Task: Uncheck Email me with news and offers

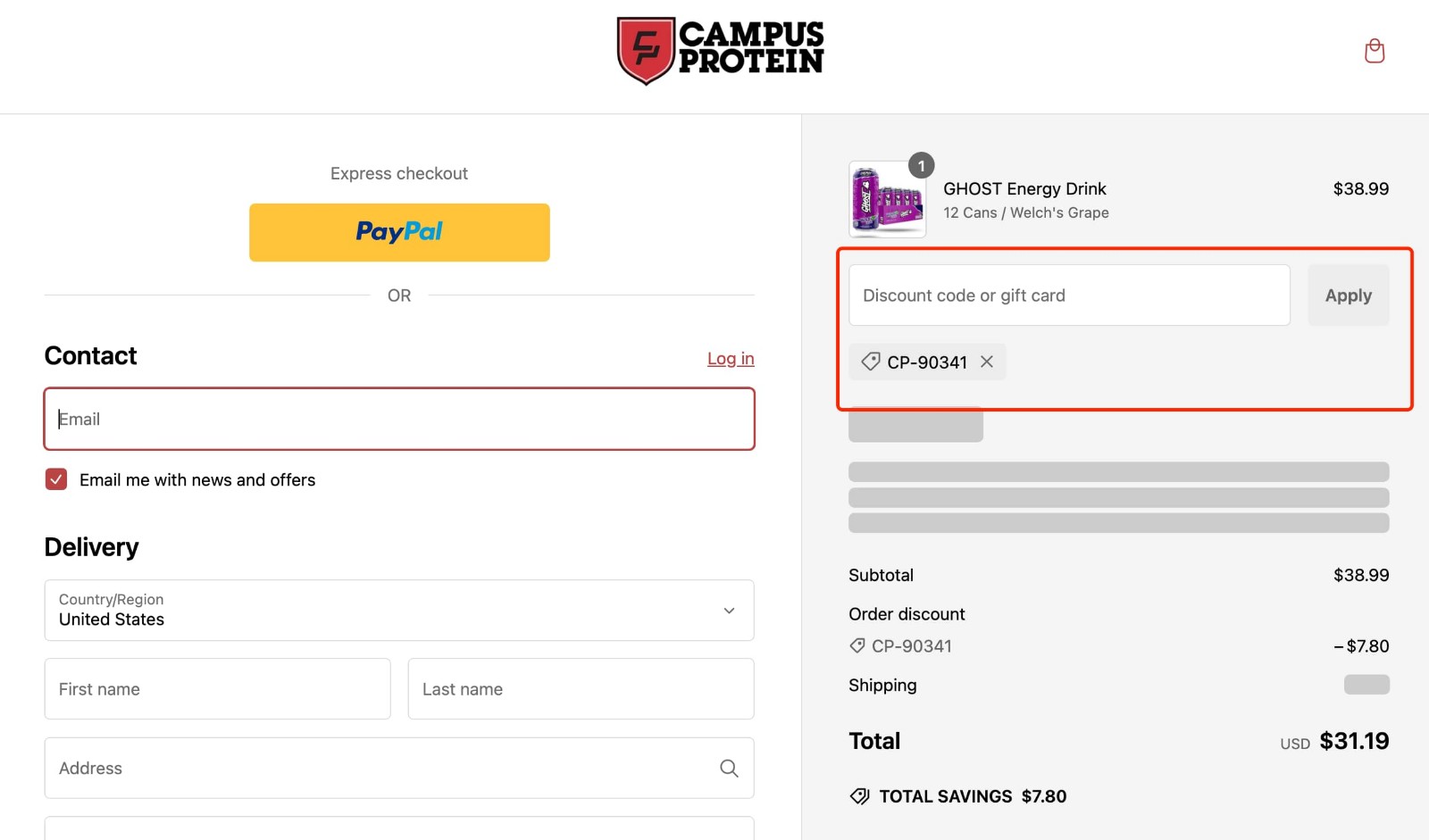Action: click(55, 478)
